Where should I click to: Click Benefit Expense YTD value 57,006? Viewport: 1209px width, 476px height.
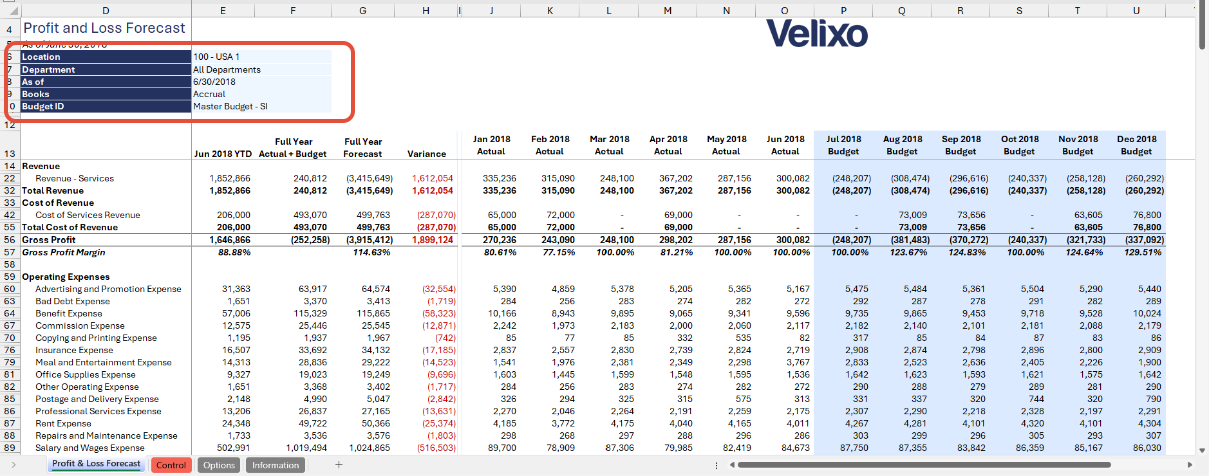[x=237, y=313]
